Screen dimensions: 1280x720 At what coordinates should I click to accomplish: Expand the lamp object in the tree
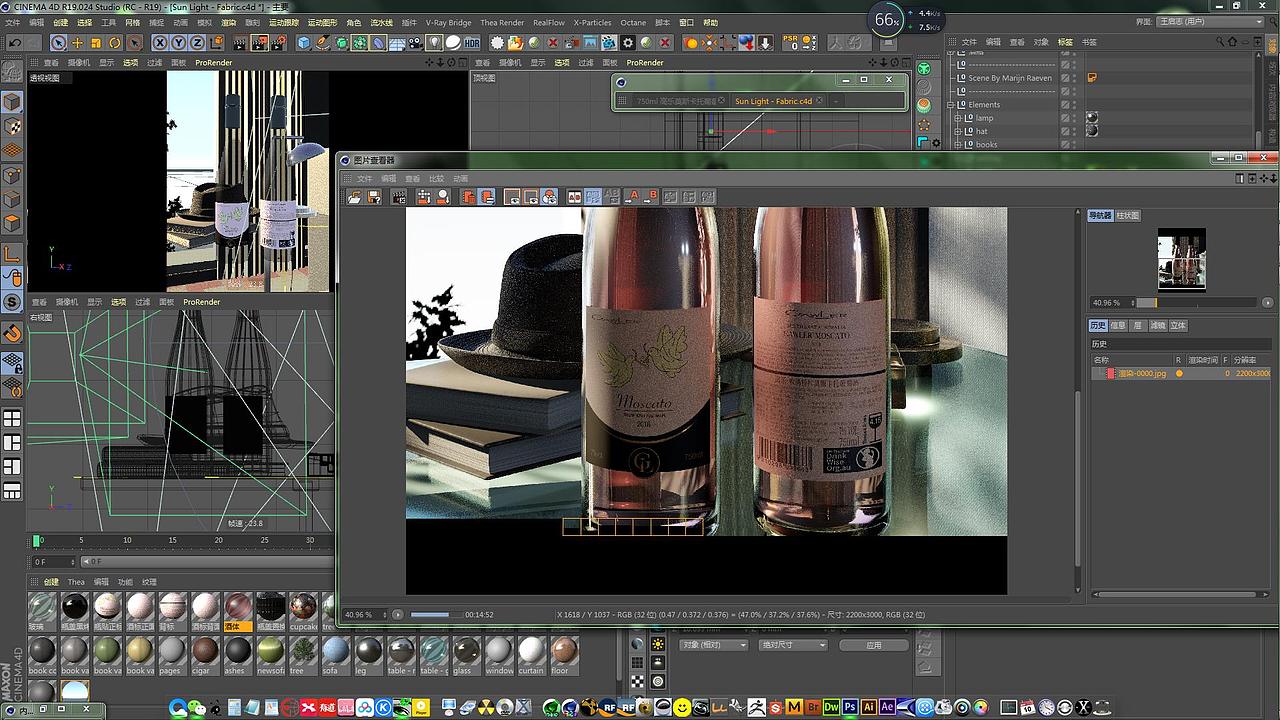957,118
